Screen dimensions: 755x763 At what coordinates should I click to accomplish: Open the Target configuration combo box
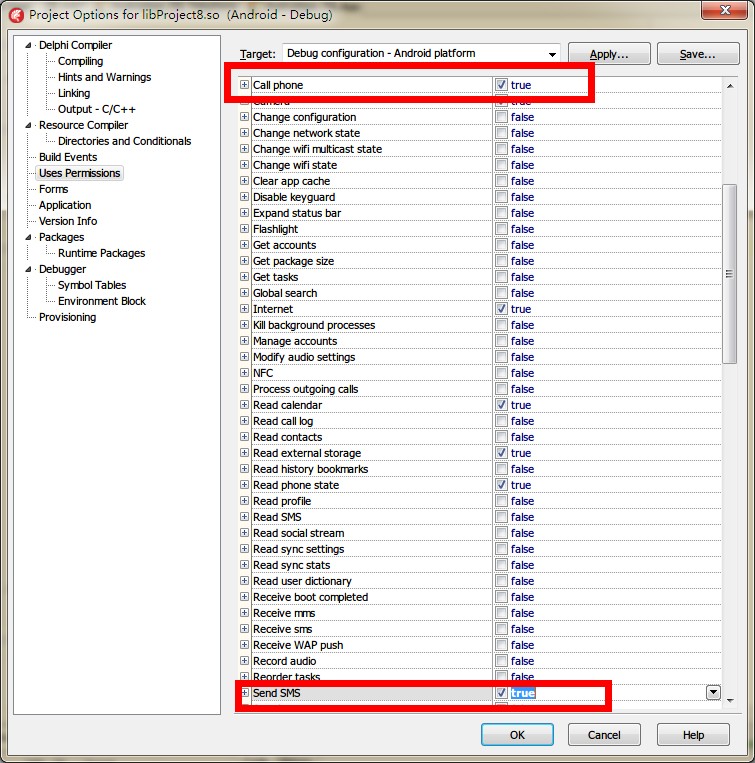(x=421, y=54)
